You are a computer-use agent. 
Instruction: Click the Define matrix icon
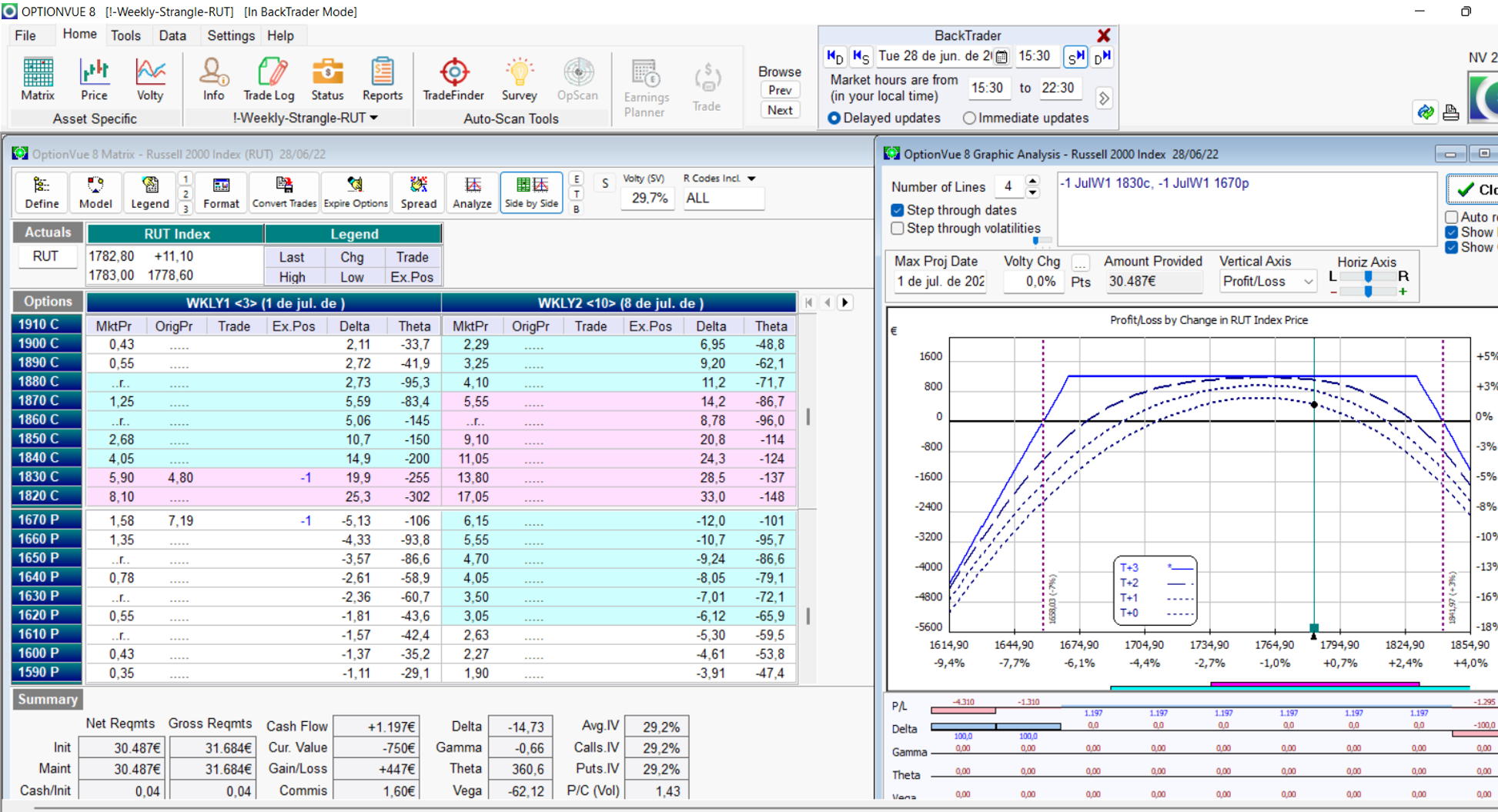click(42, 192)
